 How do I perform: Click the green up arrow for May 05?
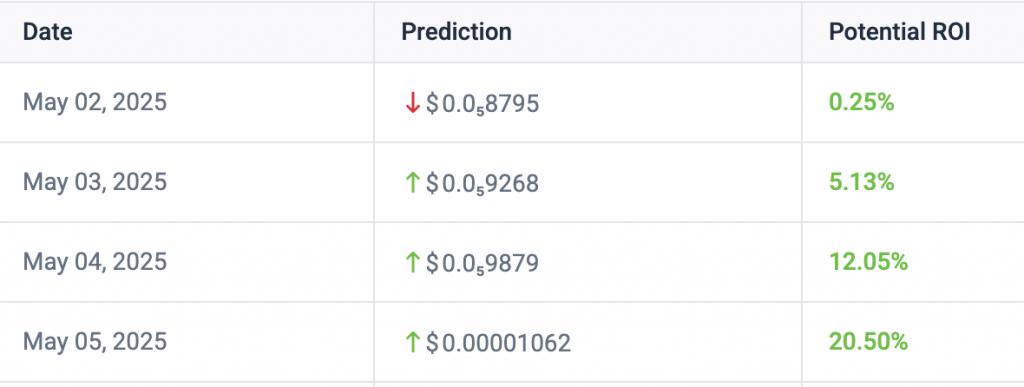pyautogui.click(x=412, y=342)
